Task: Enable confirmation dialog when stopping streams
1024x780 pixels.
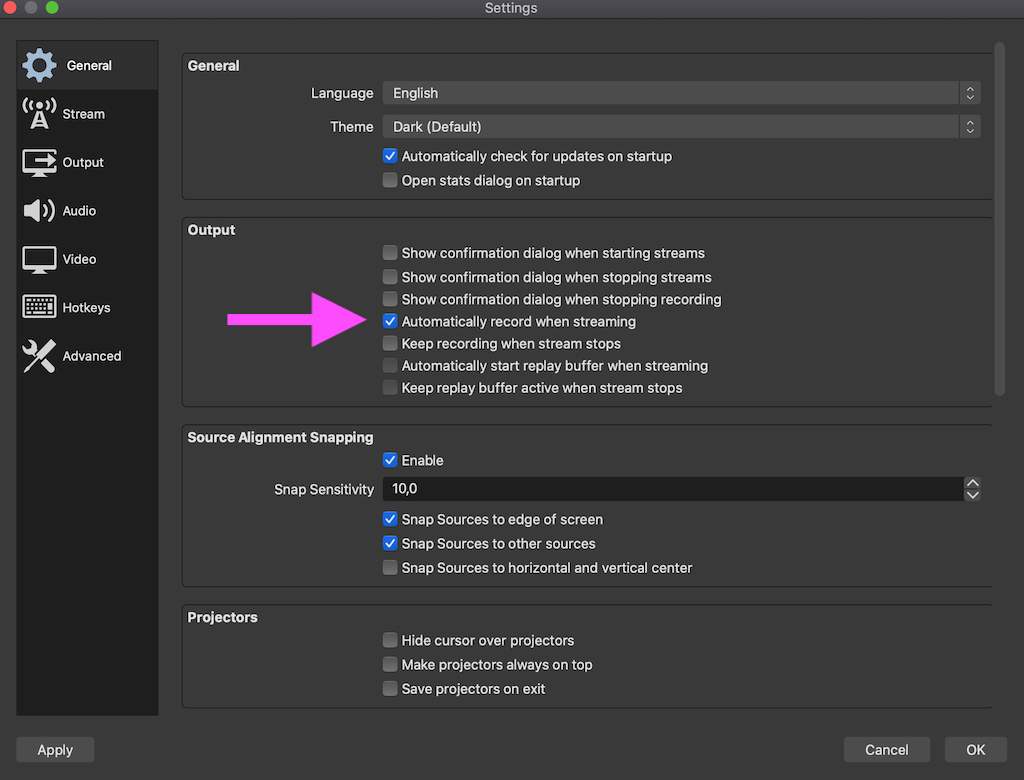Action: [390, 277]
